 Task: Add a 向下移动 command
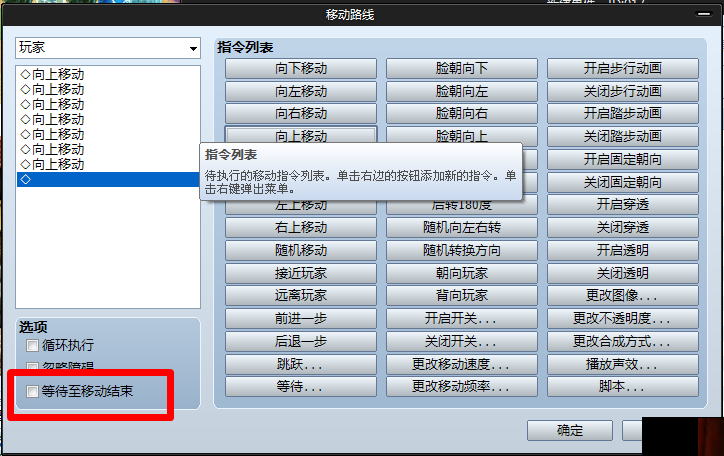(301, 69)
